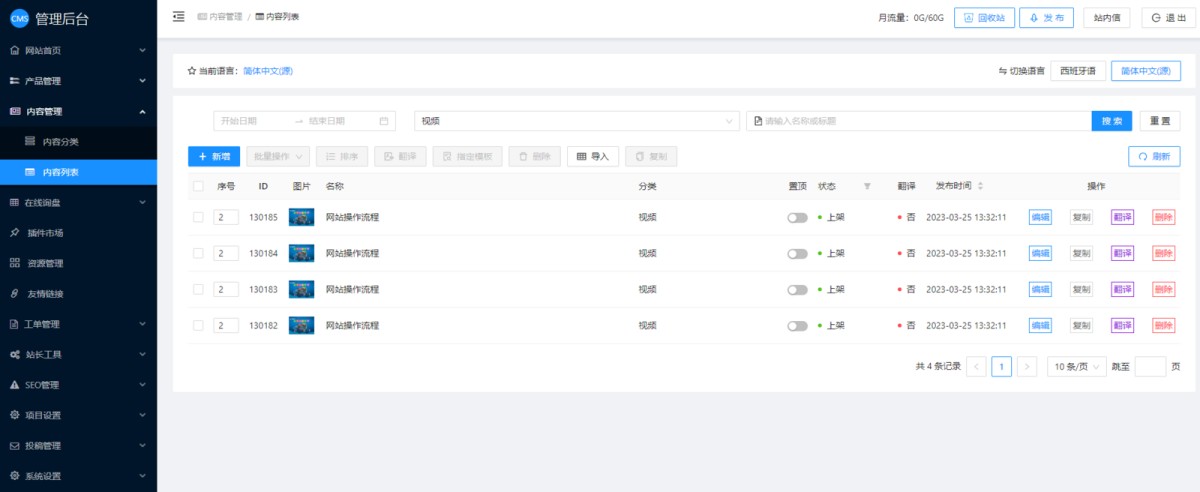Click the calendar icon in date range field

click(x=384, y=121)
